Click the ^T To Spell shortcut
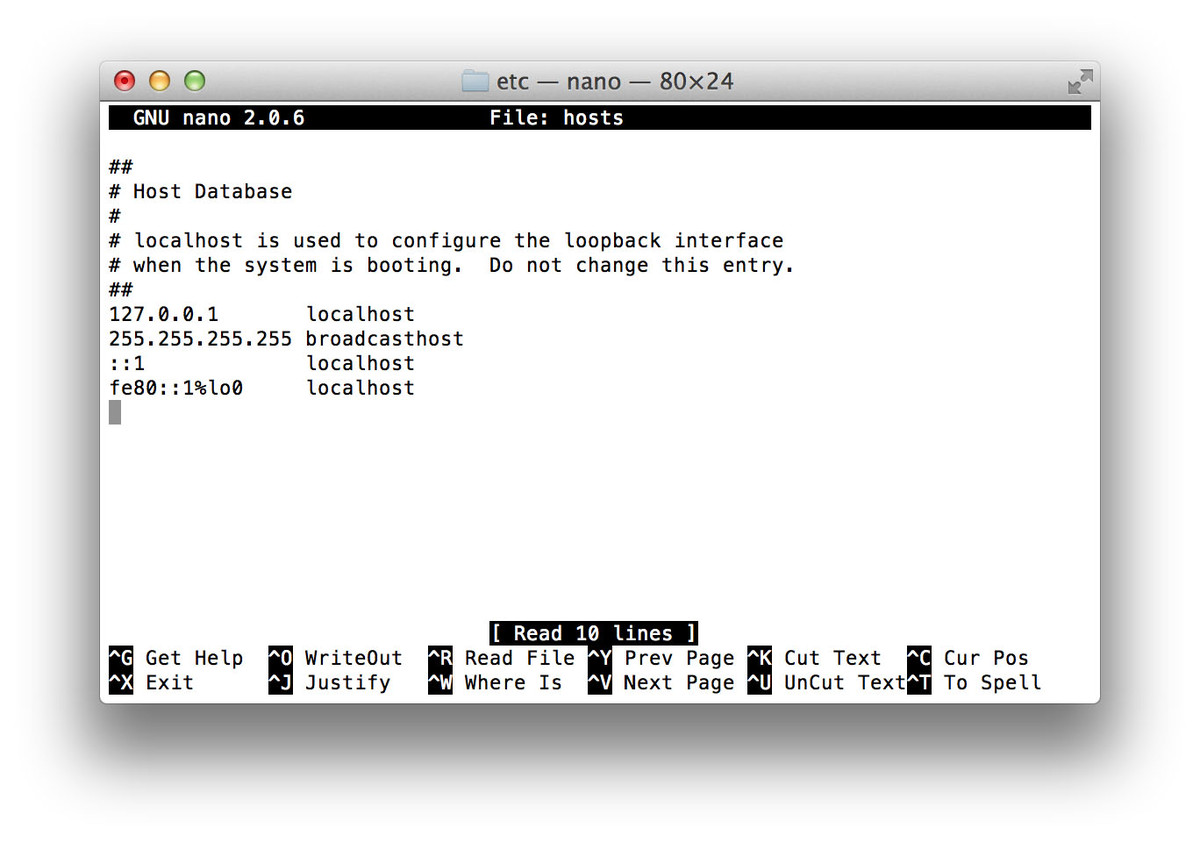 coord(975,683)
